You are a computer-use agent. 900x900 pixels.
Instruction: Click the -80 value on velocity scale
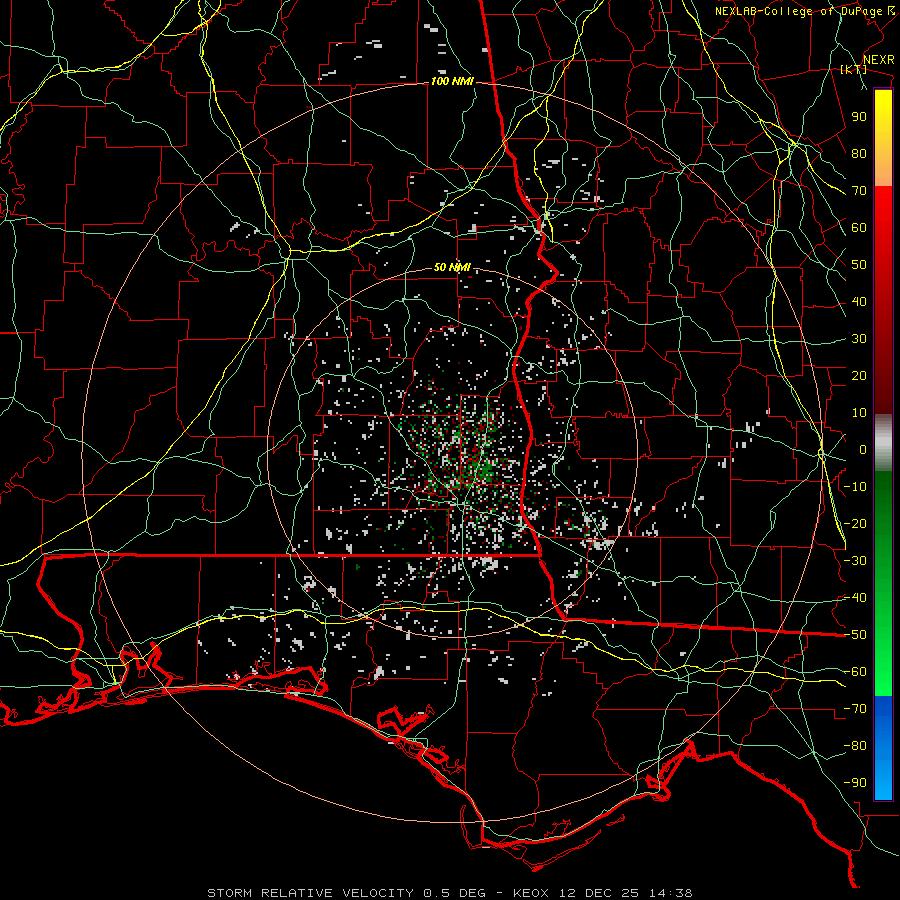coord(855,746)
